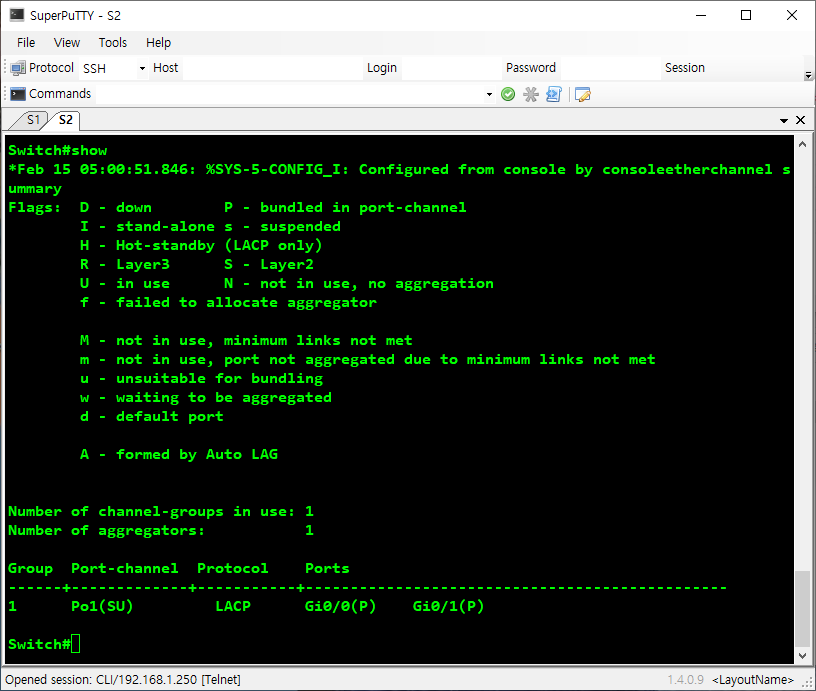Expand the SSH protocol dropdown
Viewport: 816px width, 691px height.
[142, 68]
